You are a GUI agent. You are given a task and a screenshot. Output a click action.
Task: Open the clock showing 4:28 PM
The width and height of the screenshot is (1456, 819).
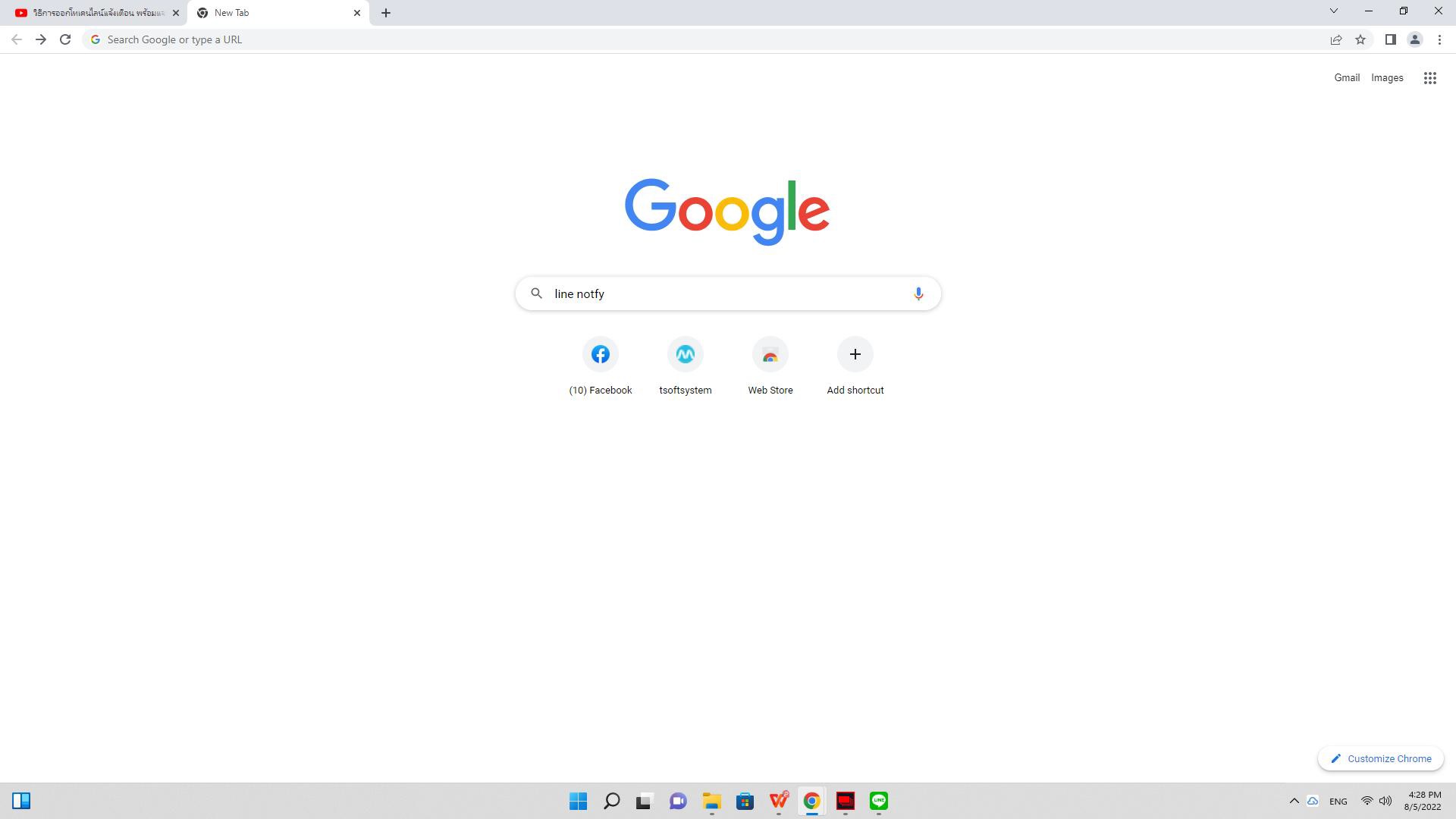pos(1423,801)
